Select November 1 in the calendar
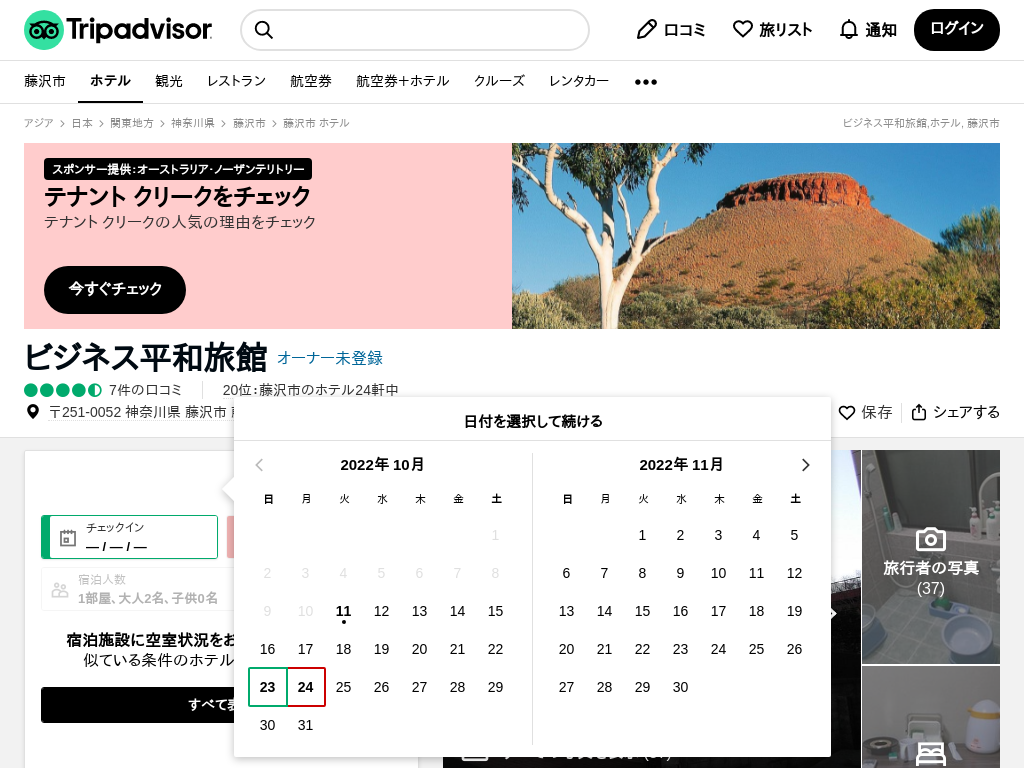Image resolution: width=1024 pixels, height=768 pixels. pos(643,536)
